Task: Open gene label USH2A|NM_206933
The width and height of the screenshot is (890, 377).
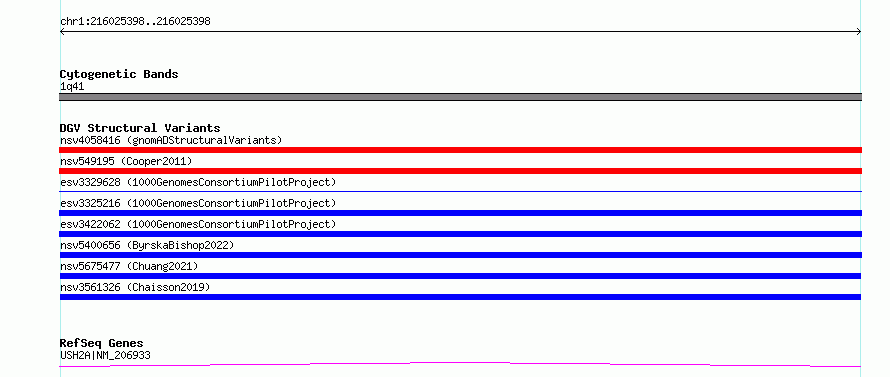Action: pyautogui.click(x=105, y=355)
